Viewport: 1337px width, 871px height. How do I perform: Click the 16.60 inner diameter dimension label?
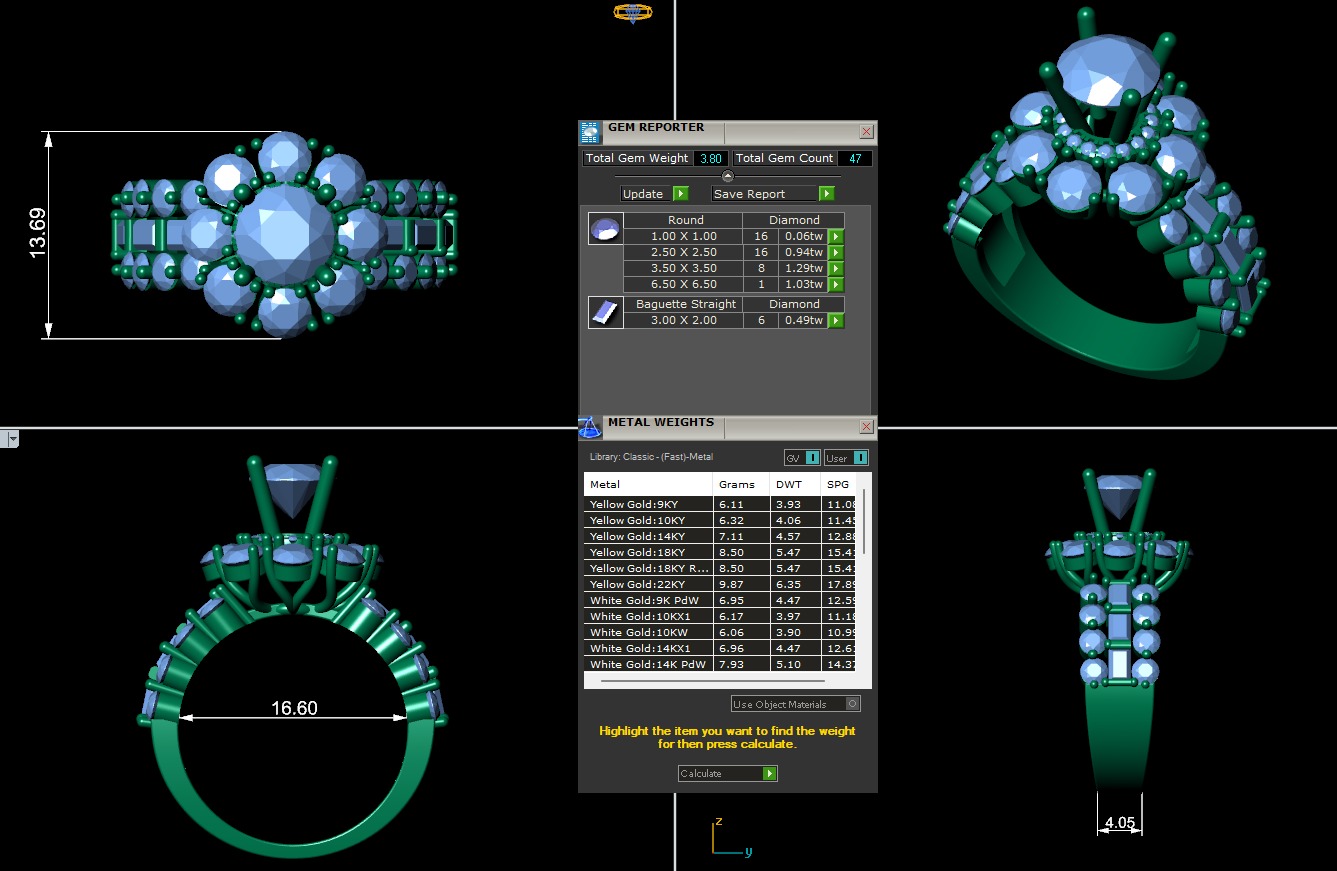point(294,708)
